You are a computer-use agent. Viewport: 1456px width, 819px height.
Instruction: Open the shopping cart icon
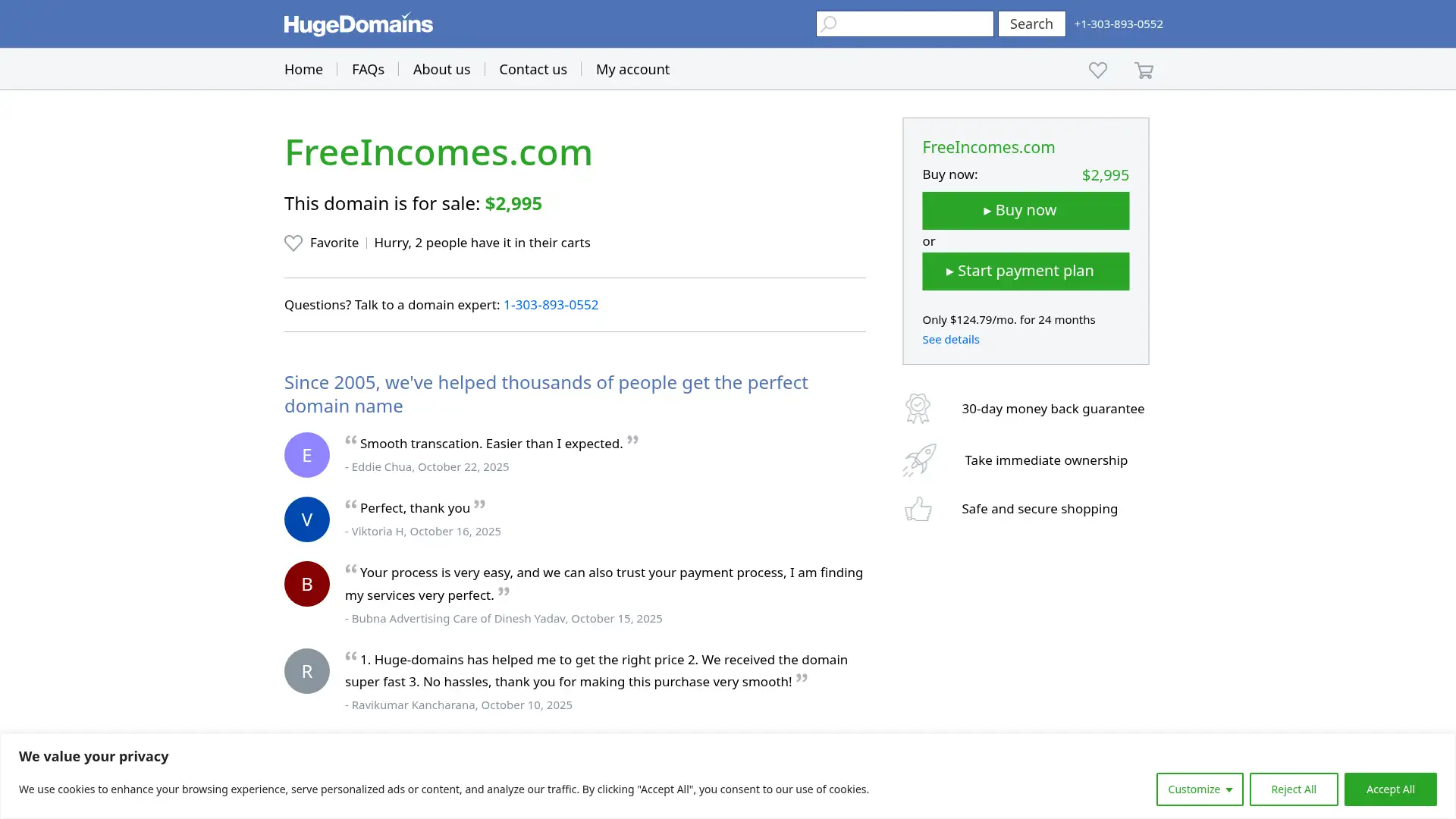point(1144,70)
